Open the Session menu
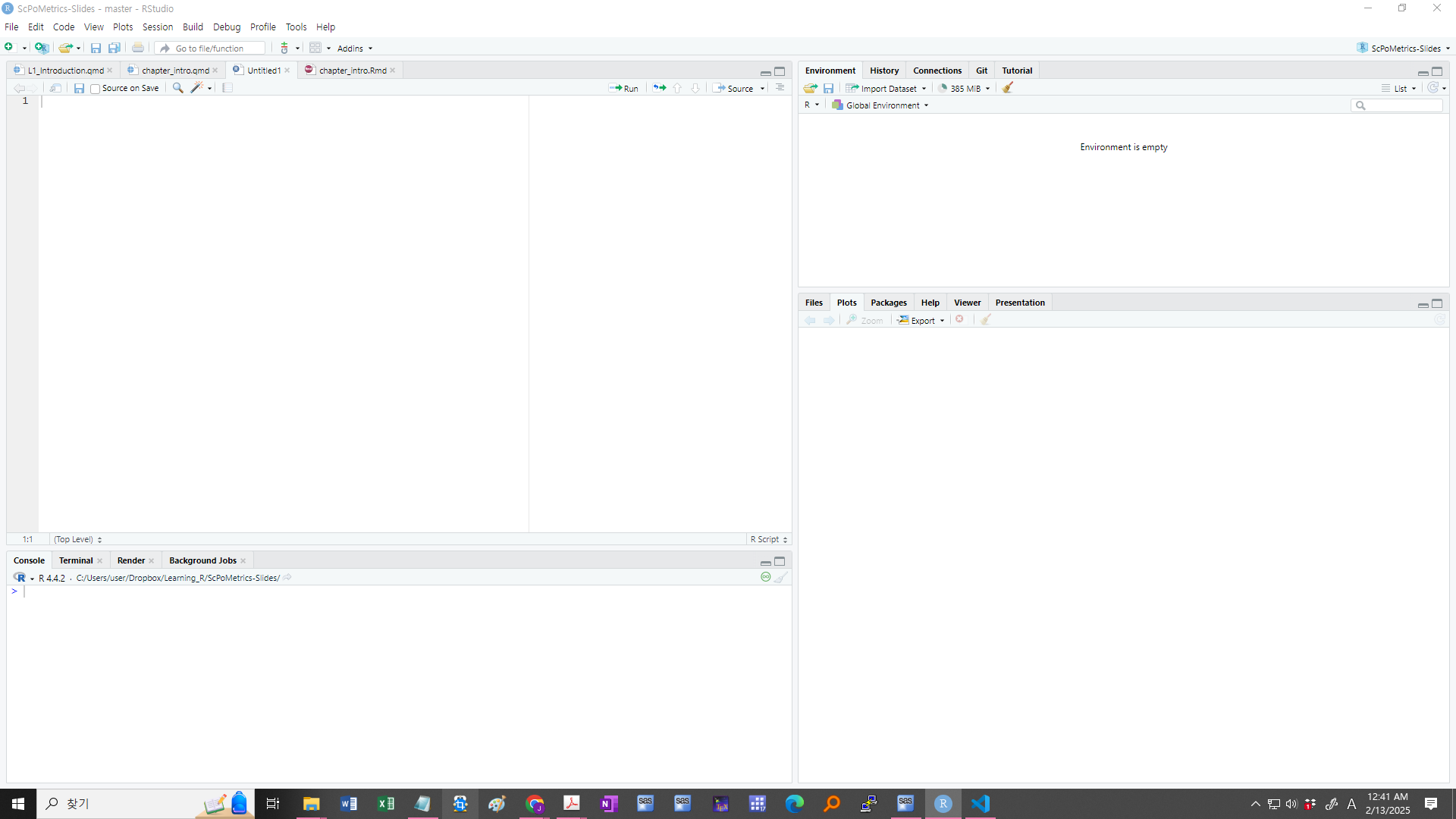The height and width of the screenshot is (819, 1456). pos(157,27)
